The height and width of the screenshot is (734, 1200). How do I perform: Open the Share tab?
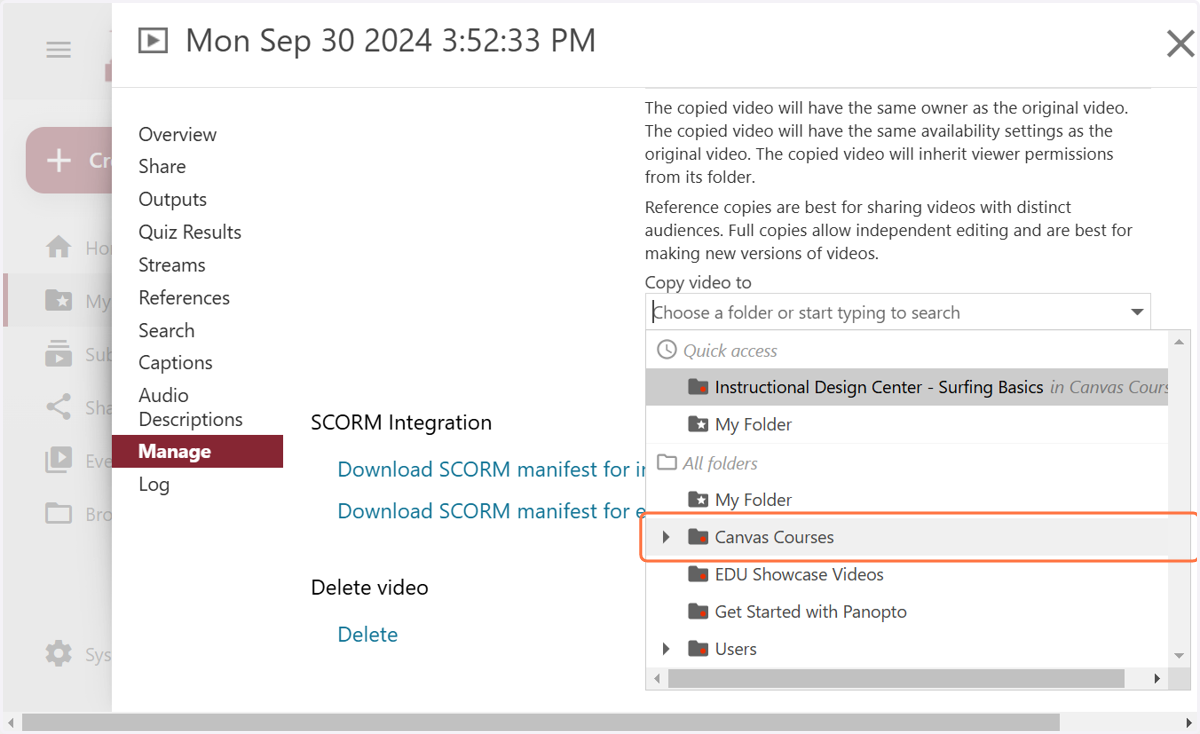(162, 166)
